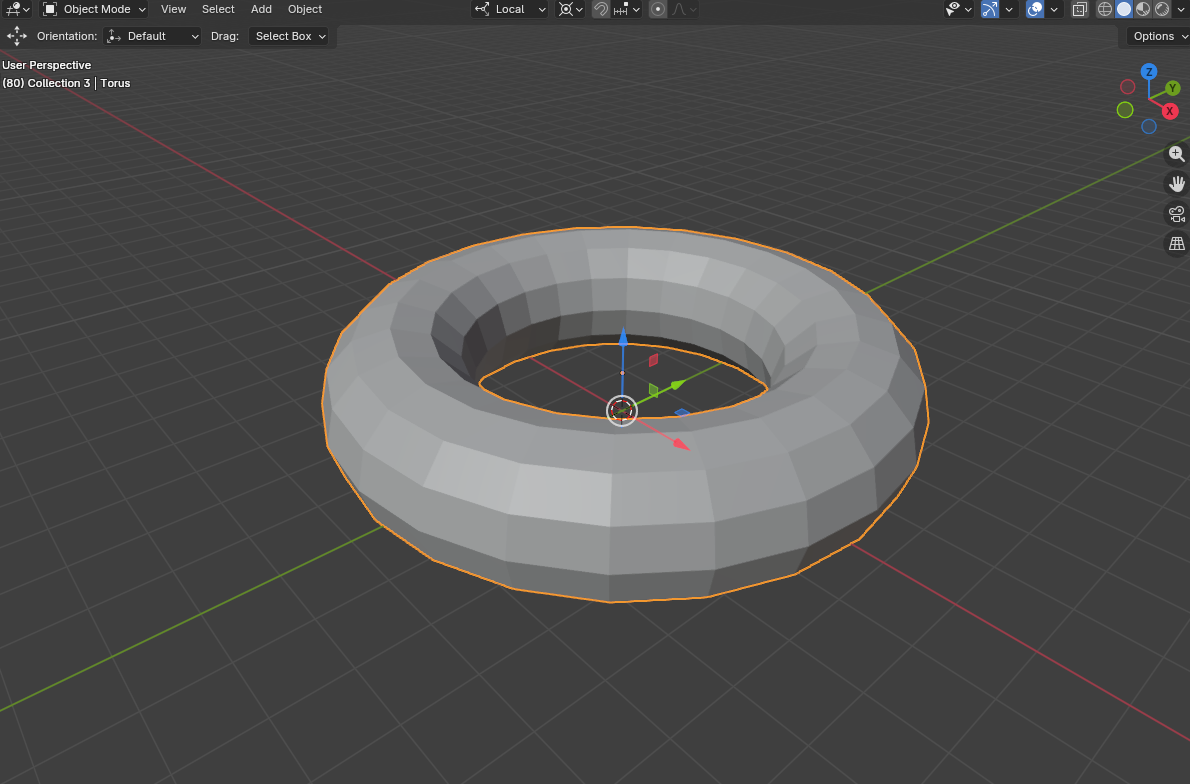
Task: Switch to rendered viewport shading
Action: 1162,9
